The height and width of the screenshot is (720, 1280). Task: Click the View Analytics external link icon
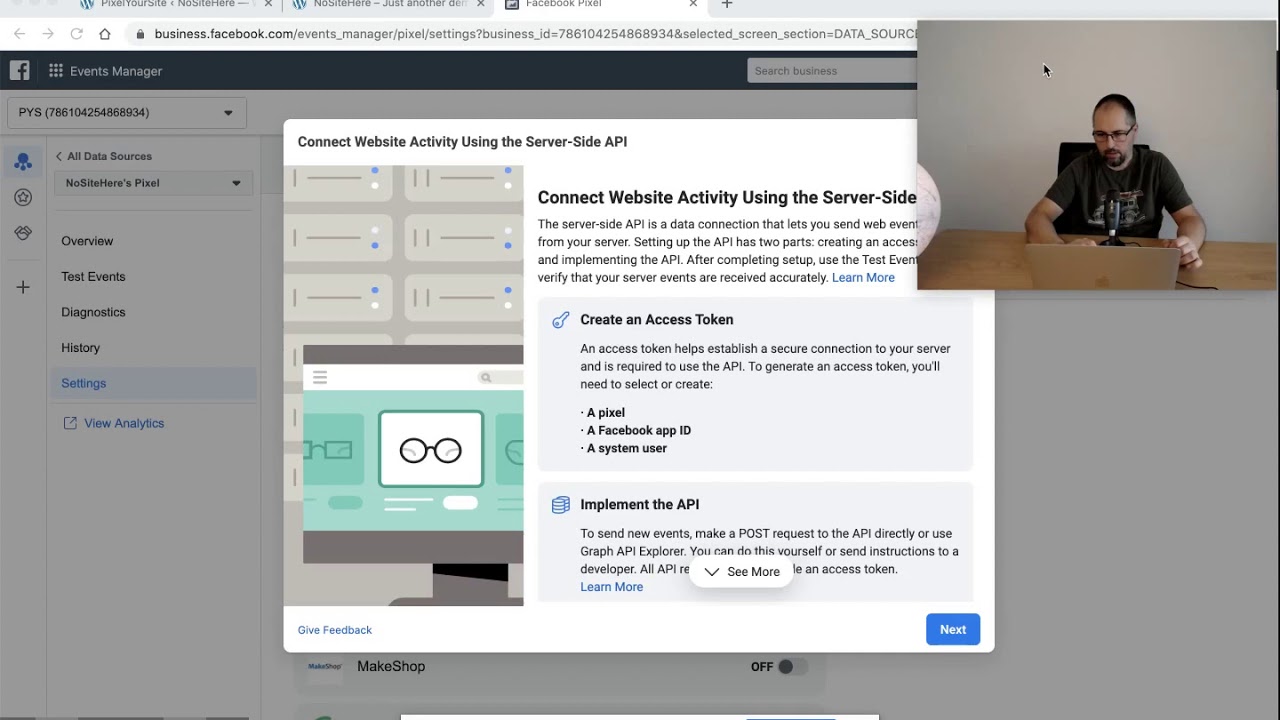(70, 423)
